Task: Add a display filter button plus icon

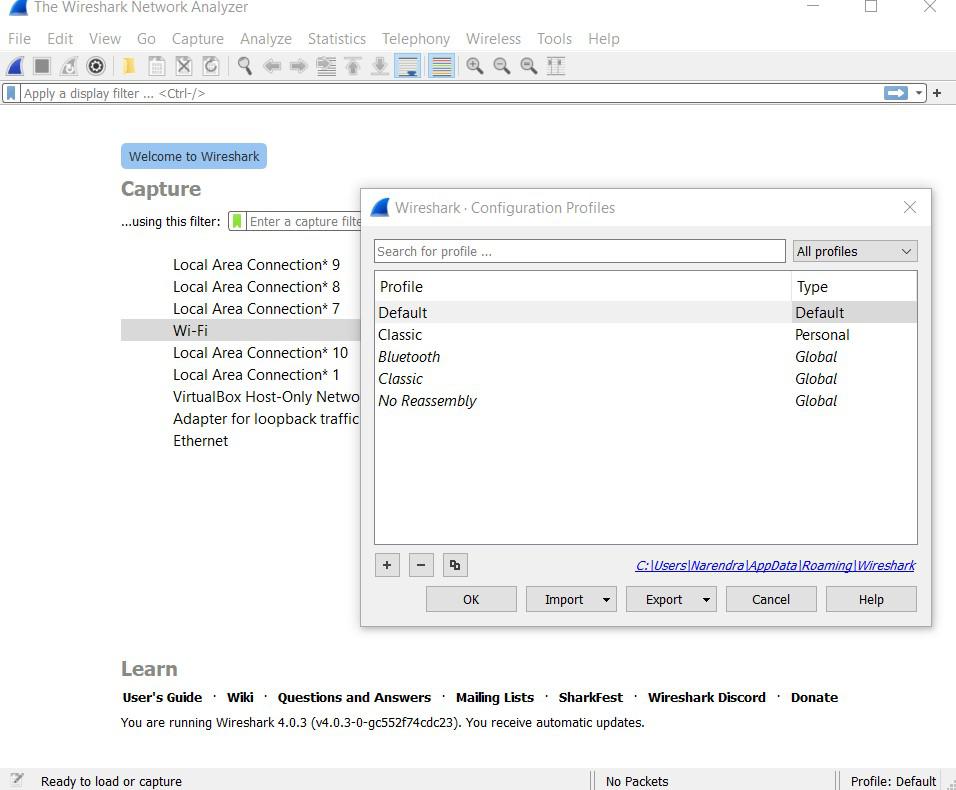Action: pos(937,93)
